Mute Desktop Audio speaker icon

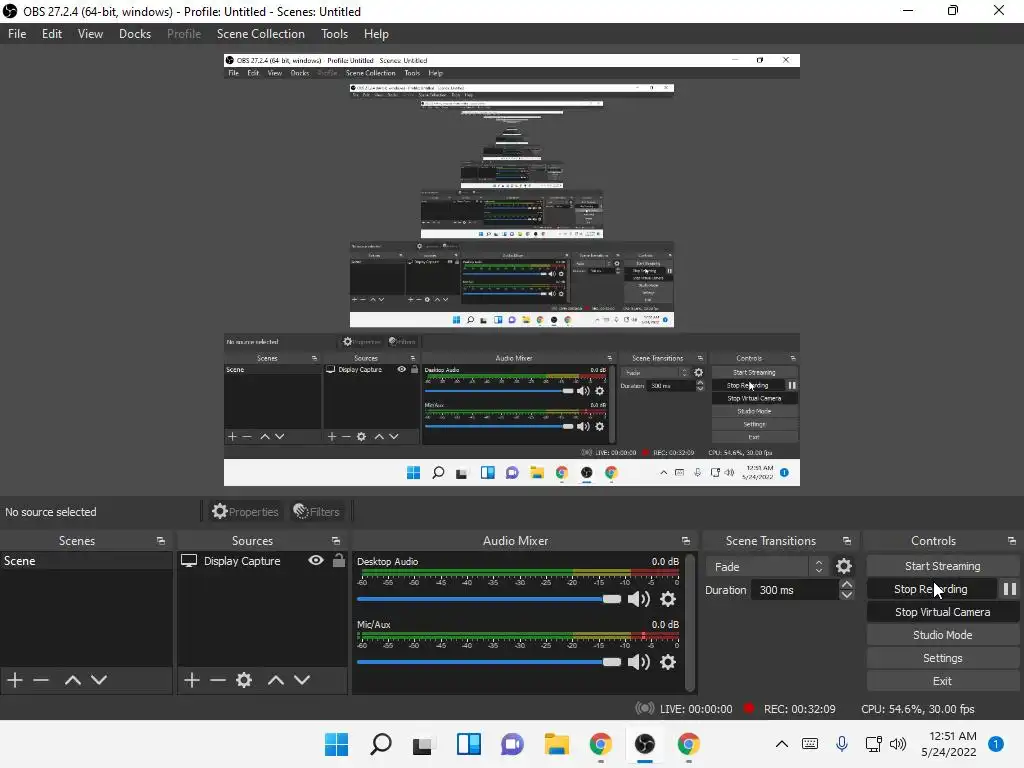pos(638,599)
